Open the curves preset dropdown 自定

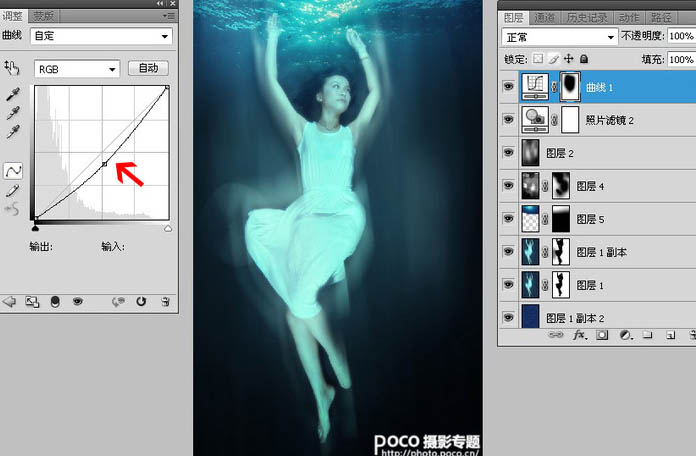[x=102, y=36]
